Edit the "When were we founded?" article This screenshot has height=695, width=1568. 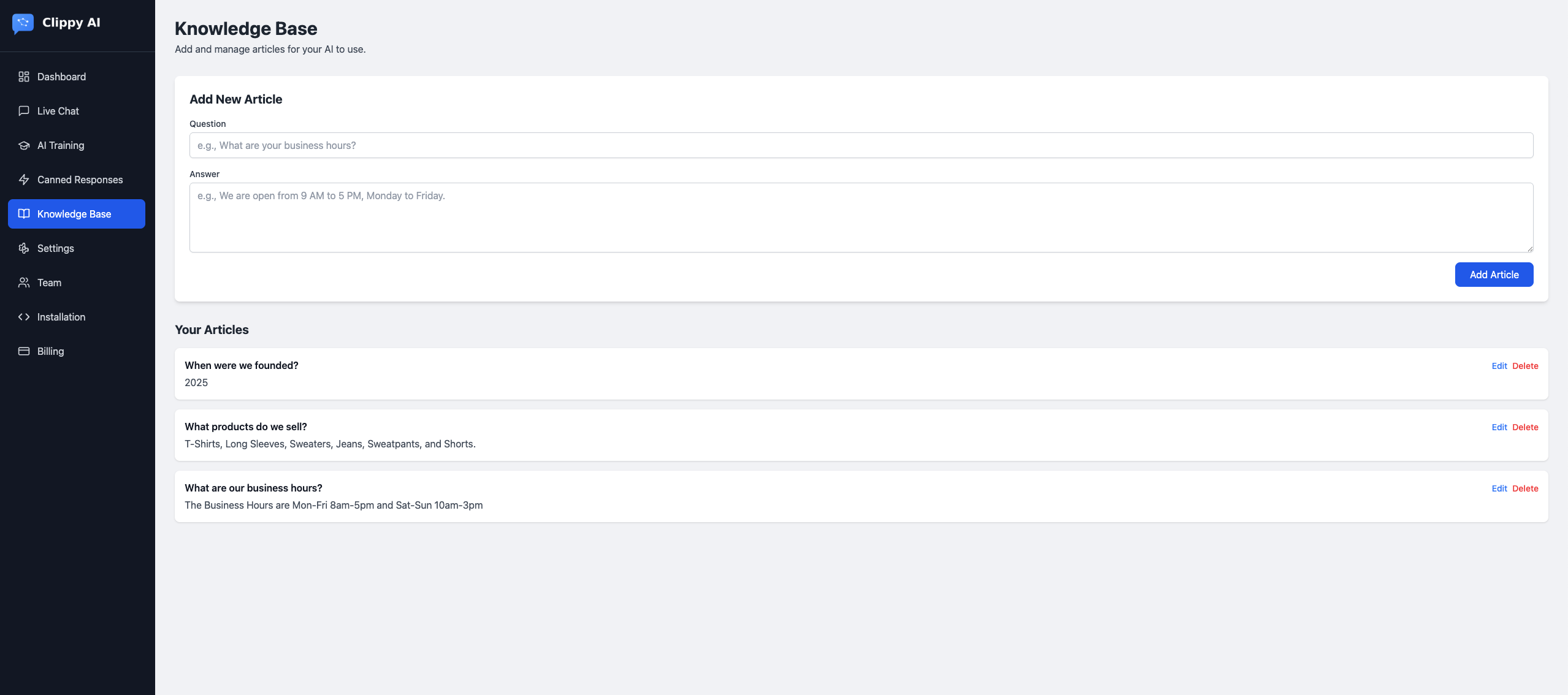click(1499, 366)
